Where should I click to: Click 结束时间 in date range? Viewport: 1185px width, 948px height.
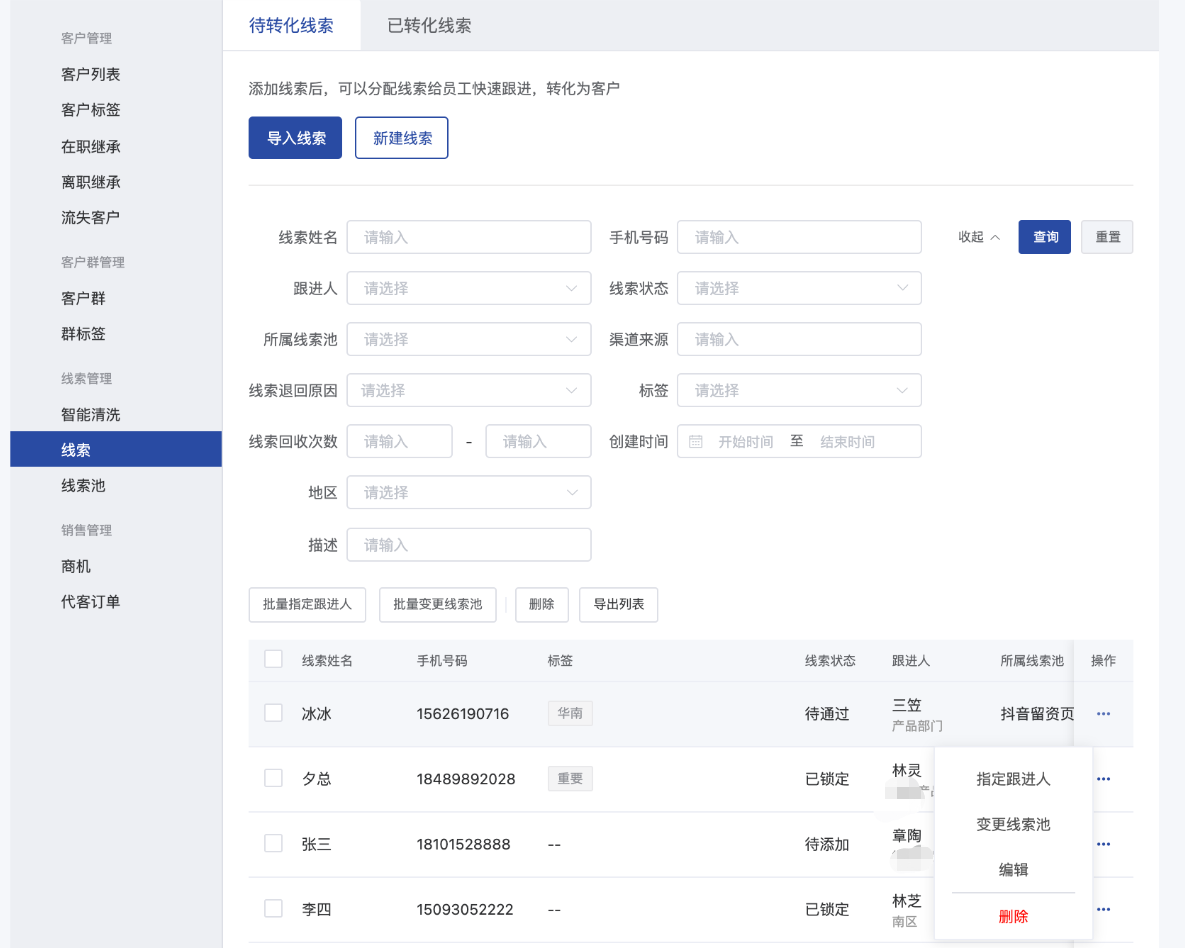click(847, 441)
